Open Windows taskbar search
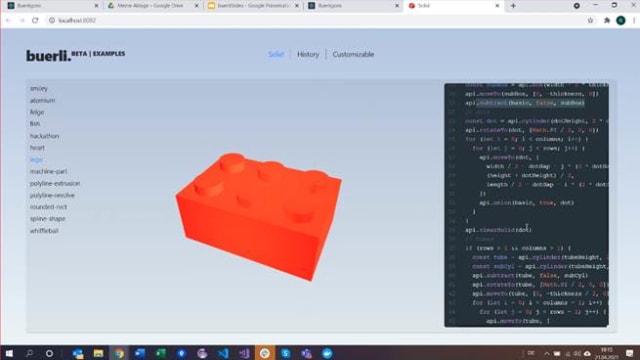This screenshot has height=360, width=640. click(x=29, y=353)
